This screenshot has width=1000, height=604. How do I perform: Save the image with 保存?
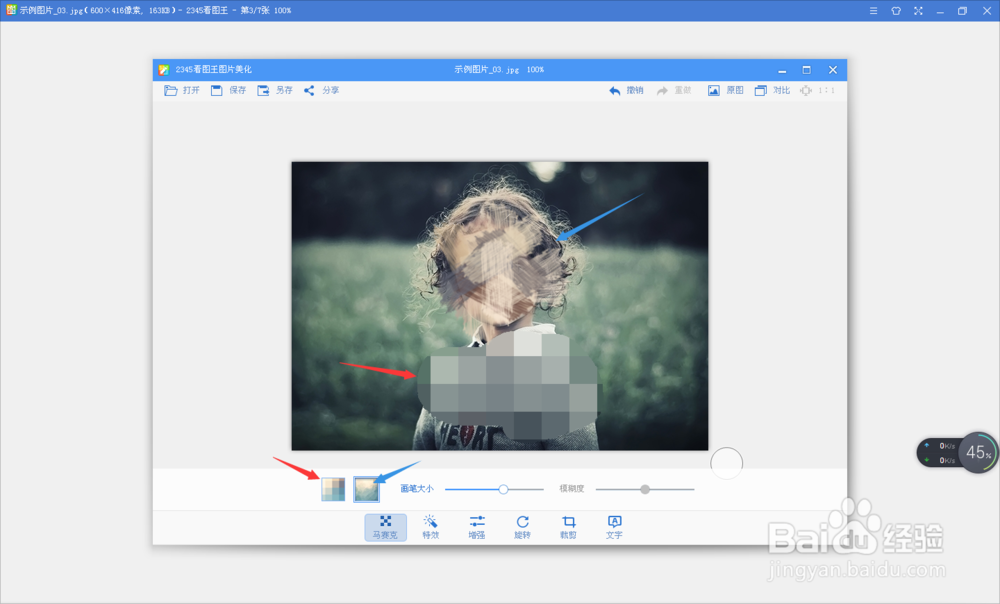point(228,91)
